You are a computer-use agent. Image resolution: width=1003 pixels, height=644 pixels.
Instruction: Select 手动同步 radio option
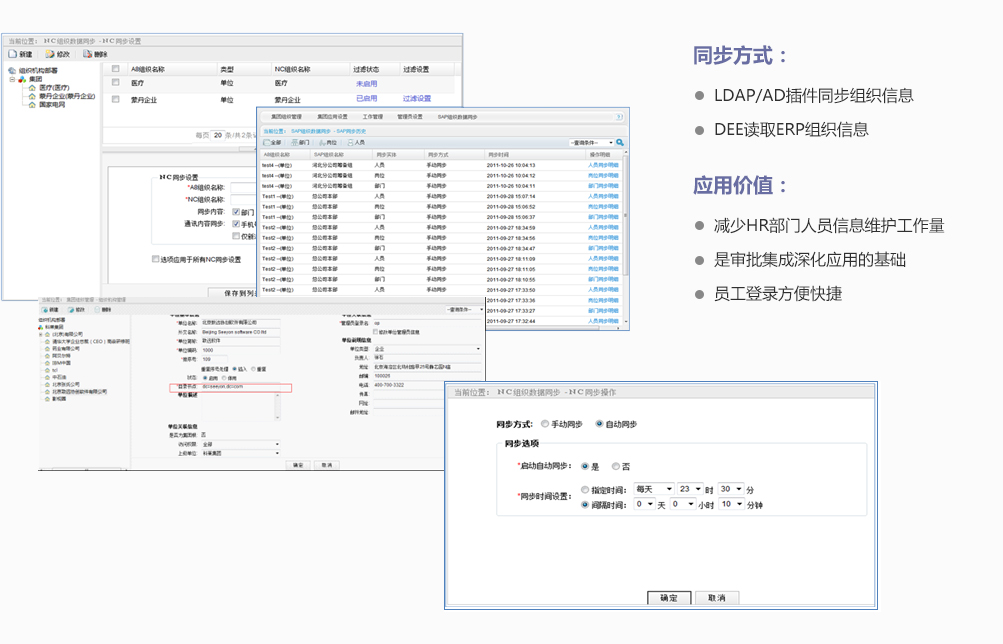coord(545,424)
